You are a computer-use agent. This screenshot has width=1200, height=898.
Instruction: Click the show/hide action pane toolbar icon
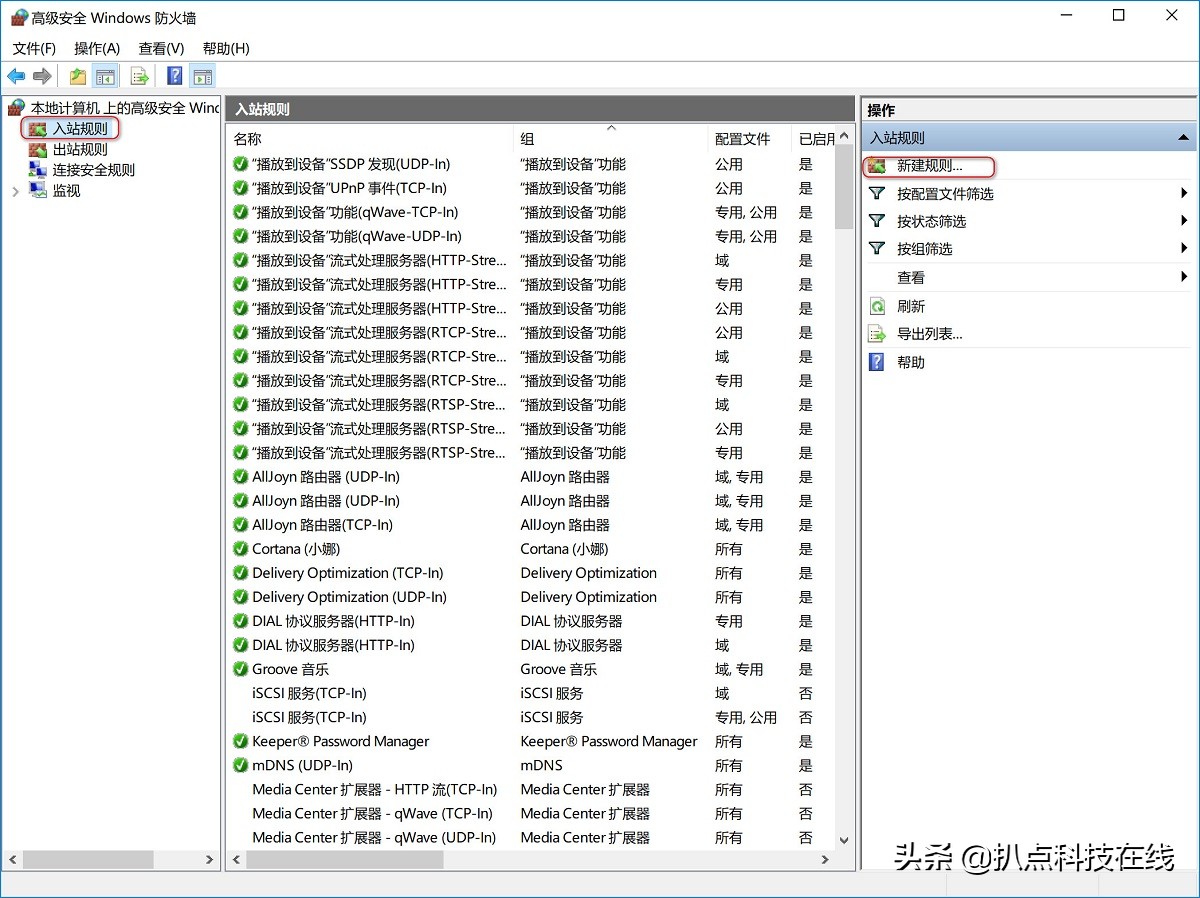(203, 75)
